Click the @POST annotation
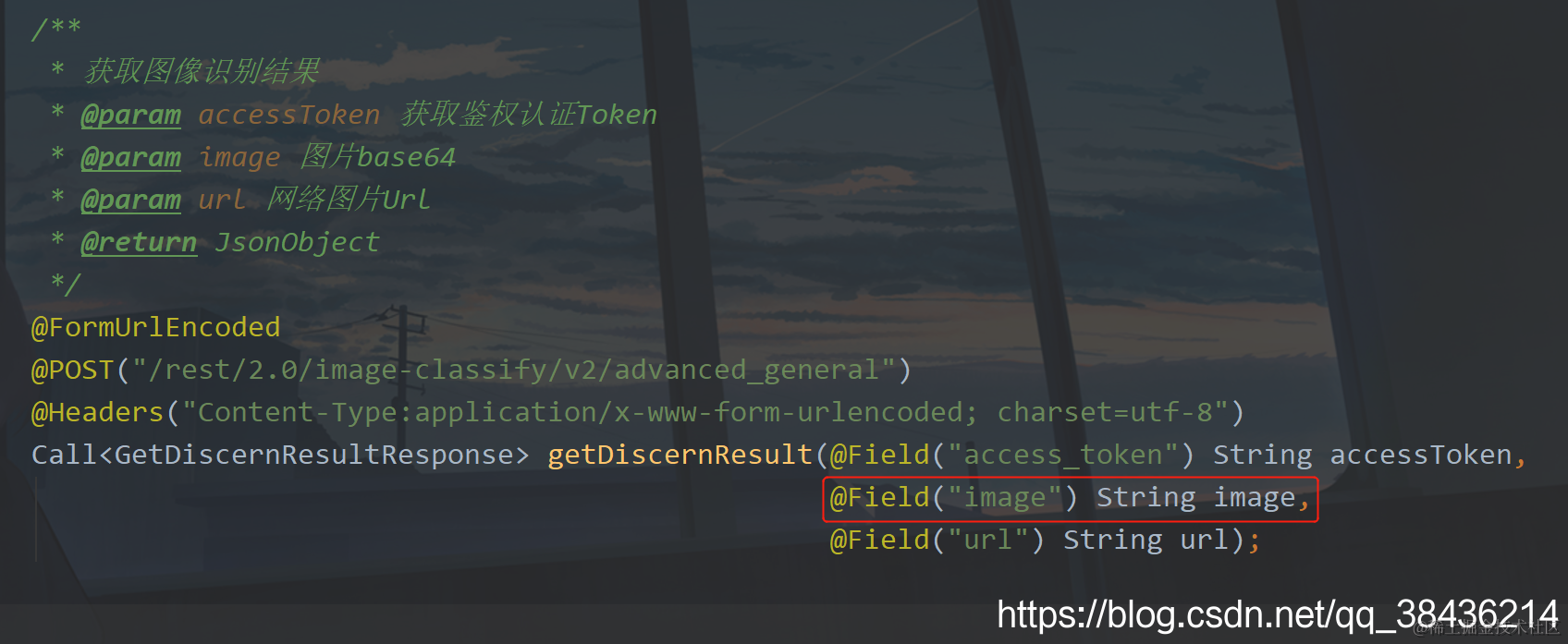Viewport: 1568px width, 644px height. coord(72,370)
